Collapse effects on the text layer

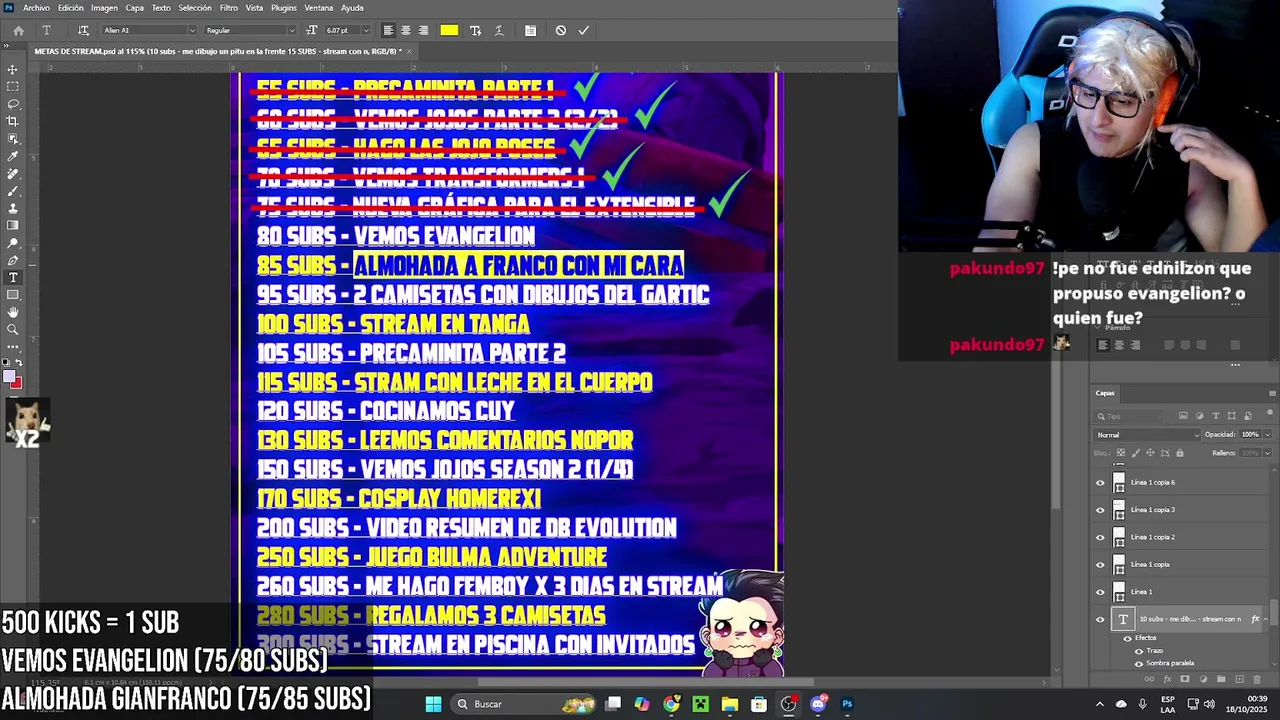pyautogui.click(x=1265, y=618)
